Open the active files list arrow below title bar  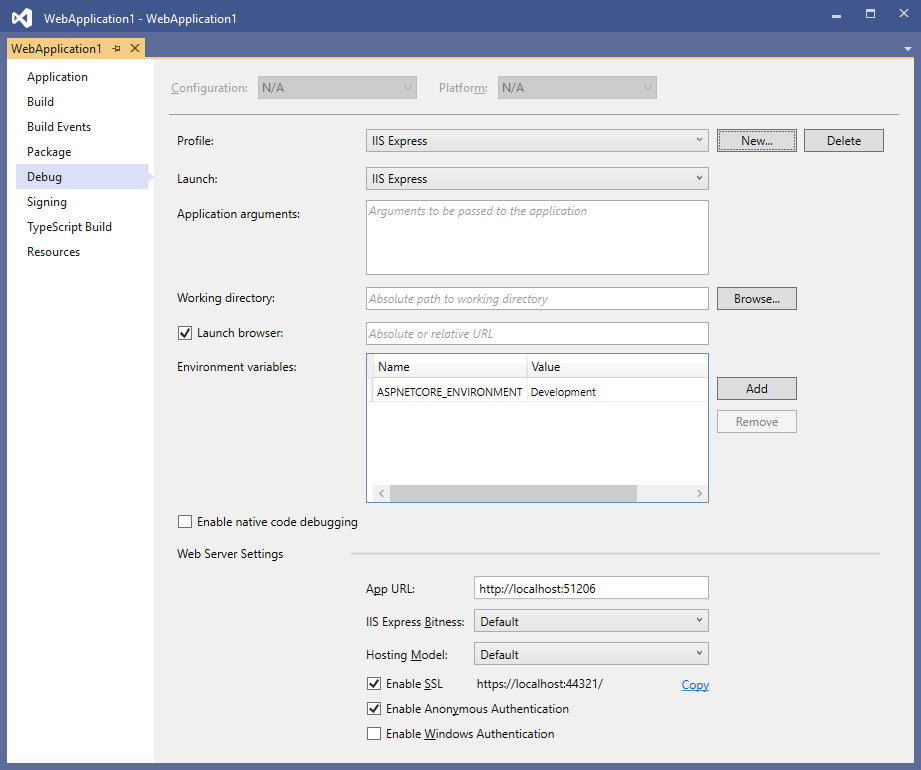click(906, 47)
